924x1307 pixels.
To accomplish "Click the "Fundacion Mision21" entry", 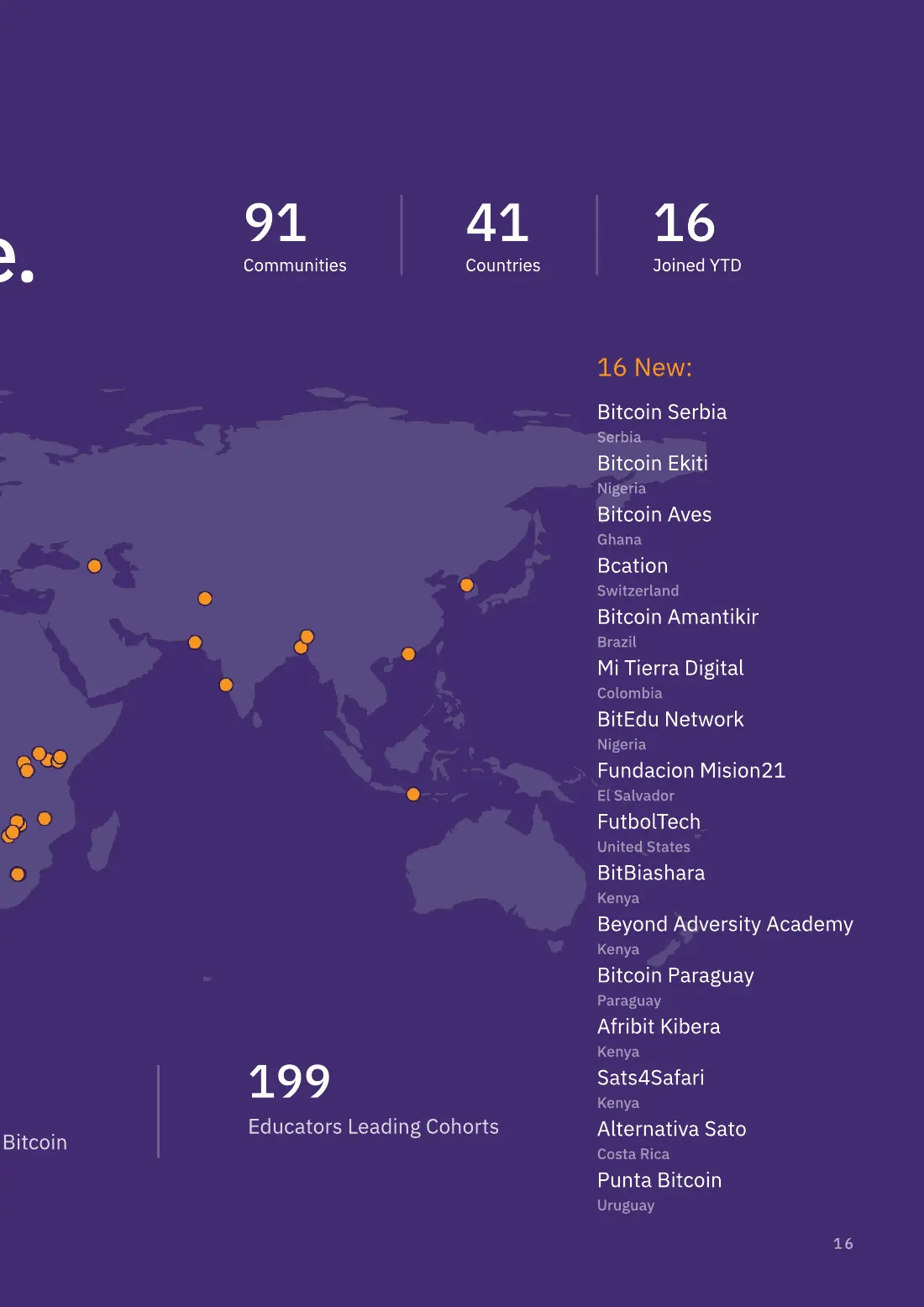I will pos(691,770).
